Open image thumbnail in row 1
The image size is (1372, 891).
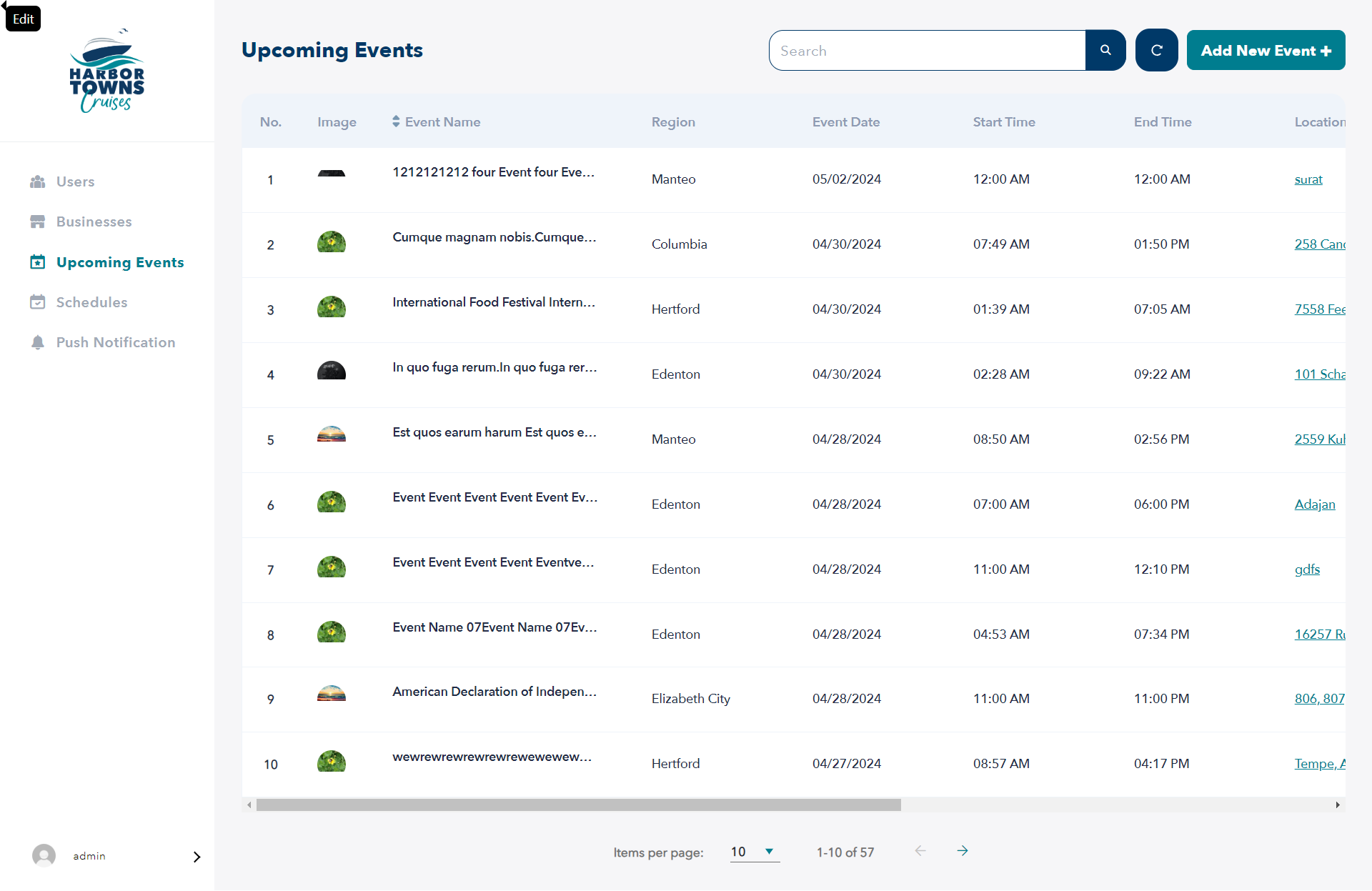(x=332, y=174)
